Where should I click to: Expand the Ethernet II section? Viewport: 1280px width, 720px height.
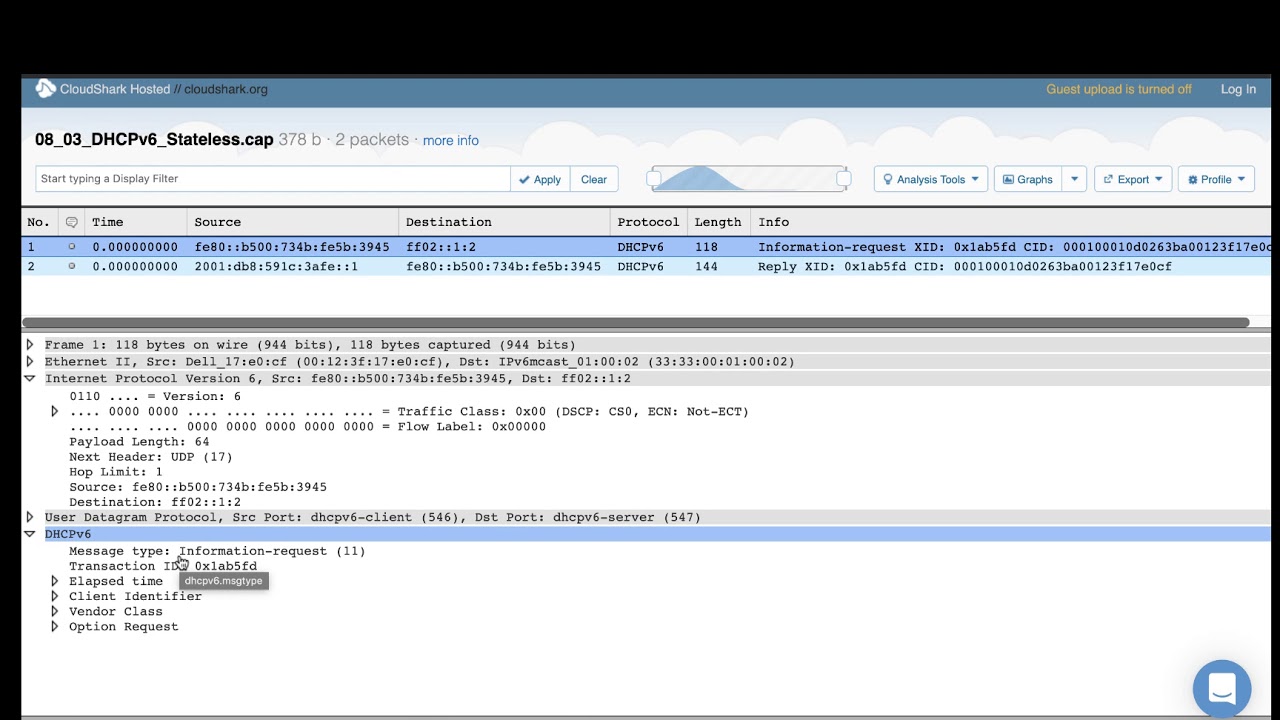click(30, 362)
